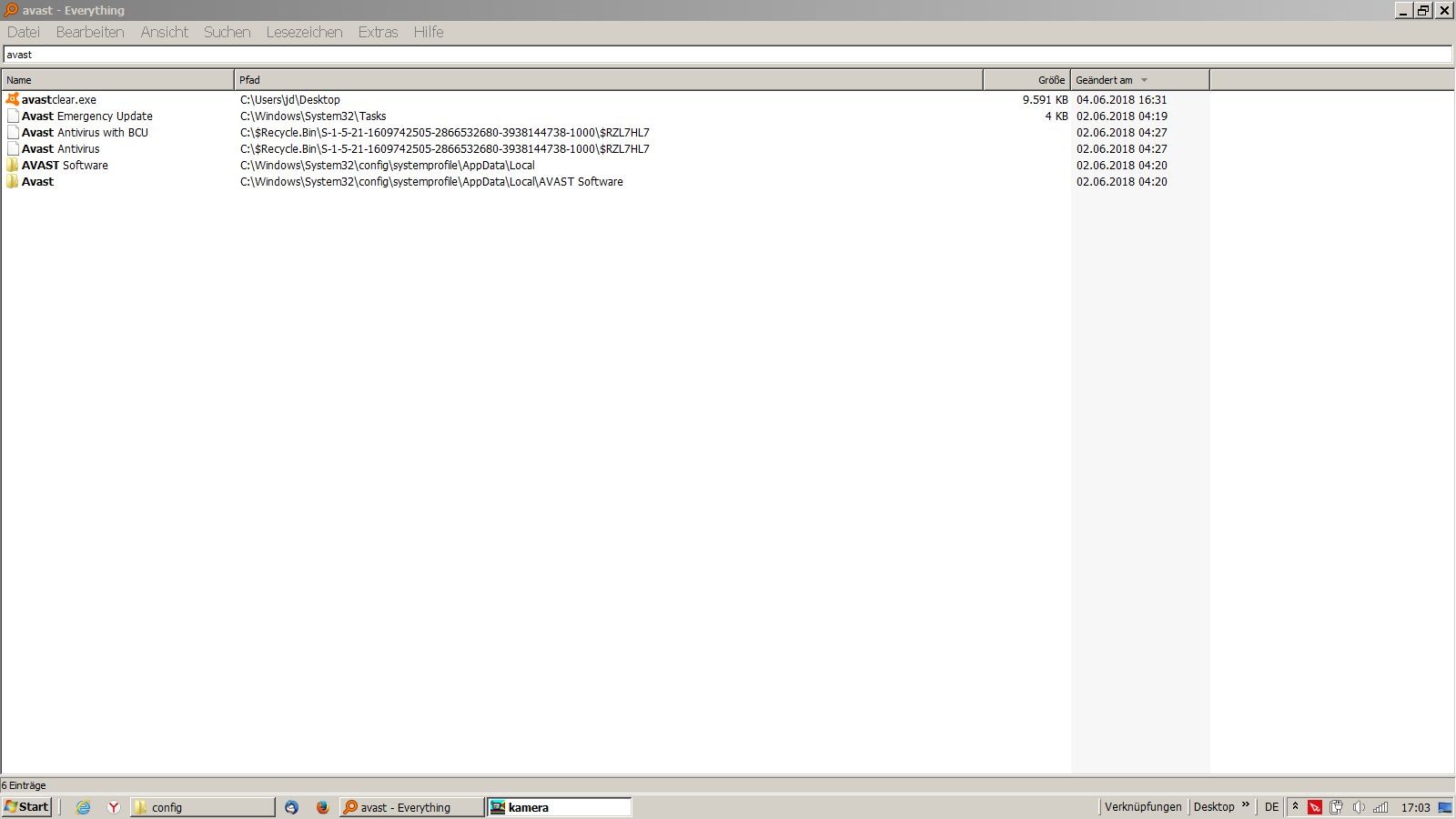Open the Ansicht menu
Image resolution: width=1456 pixels, height=819 pixels.
(x=165, y=32)
